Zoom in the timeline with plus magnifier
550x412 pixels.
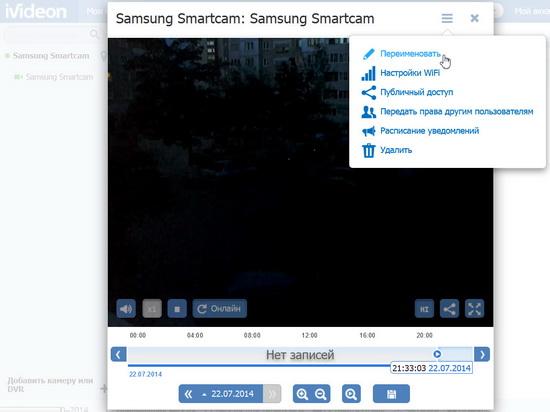click(x=302, y=394)
